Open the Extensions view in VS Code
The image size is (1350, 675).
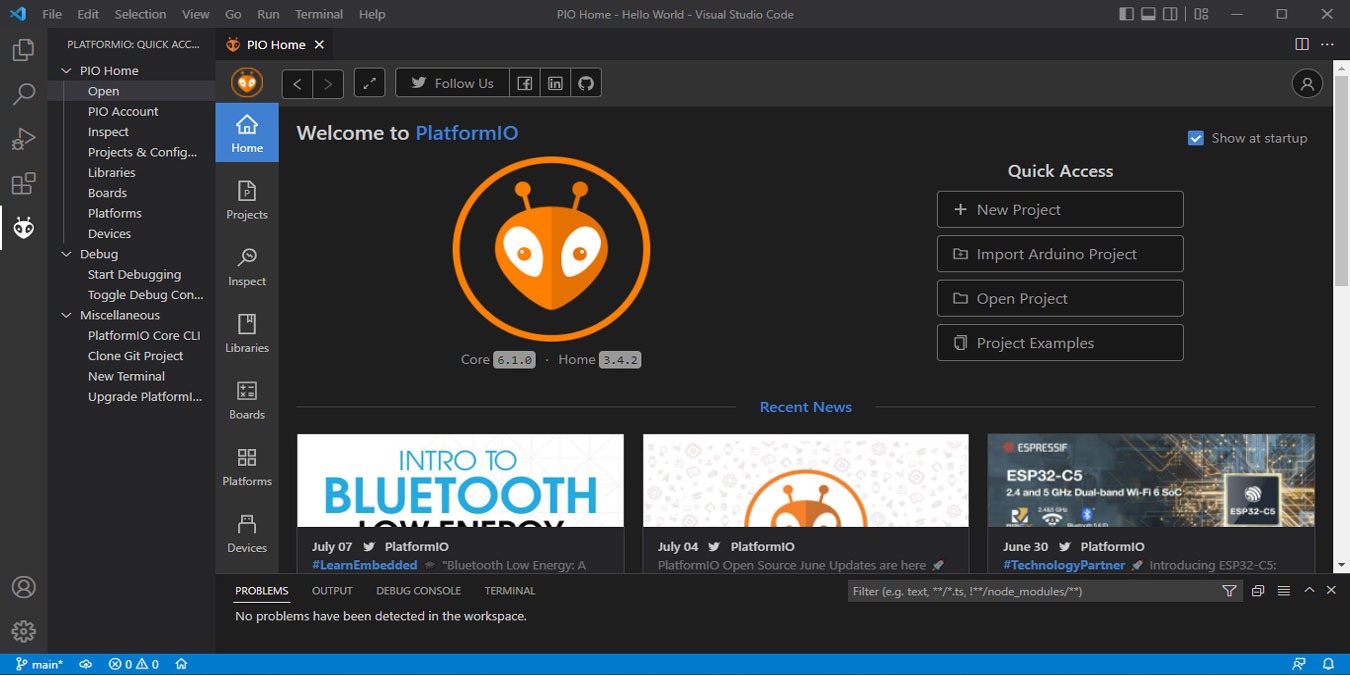tap(22, 183)
